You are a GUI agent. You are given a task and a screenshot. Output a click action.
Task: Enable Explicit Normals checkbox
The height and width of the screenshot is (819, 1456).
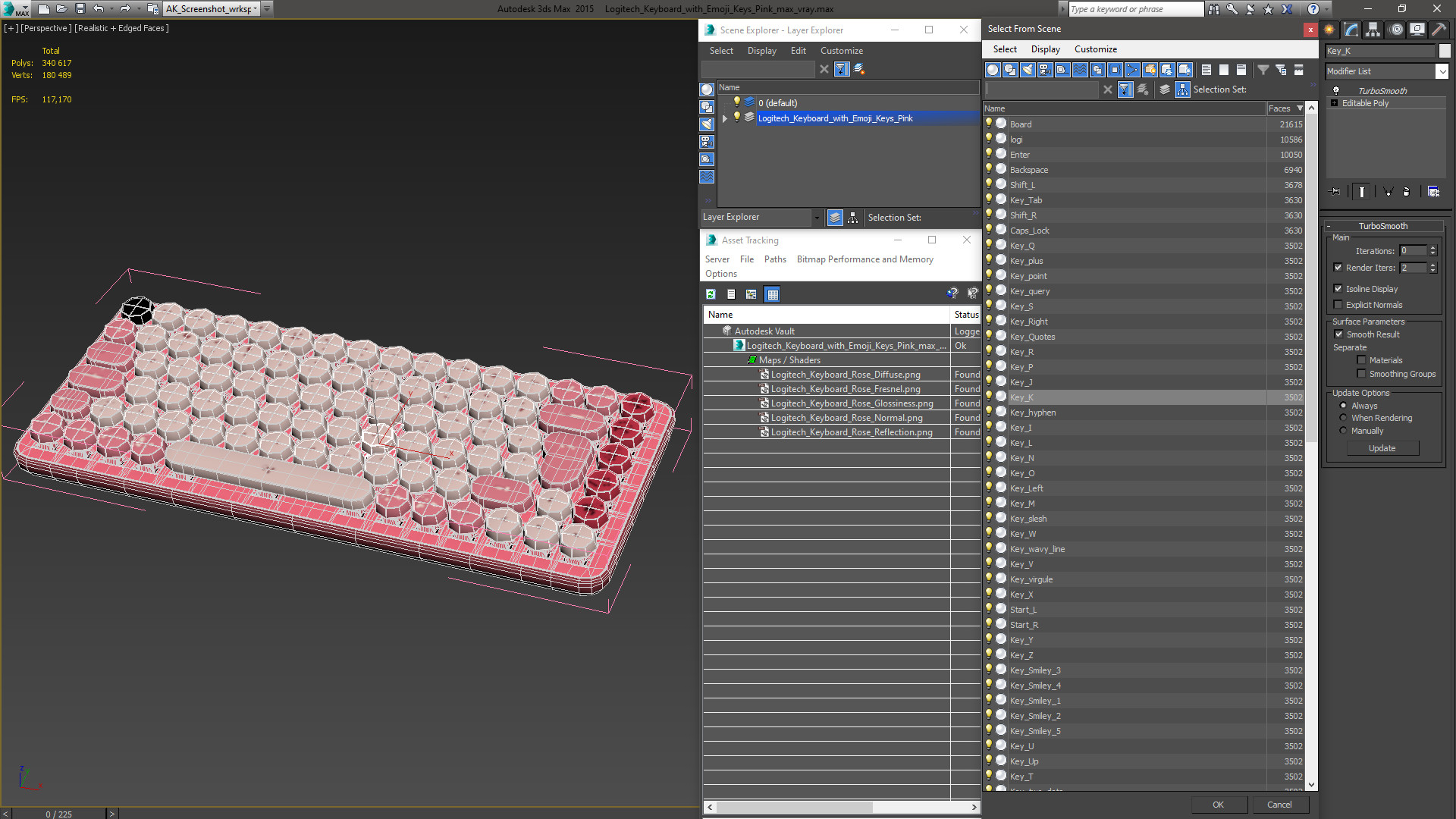(1338, 305)
